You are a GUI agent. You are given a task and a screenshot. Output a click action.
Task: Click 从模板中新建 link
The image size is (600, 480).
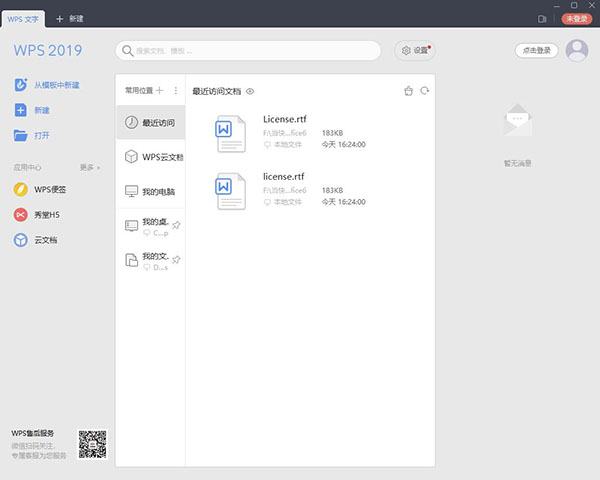pyautogui.click(x=57, y=85)
